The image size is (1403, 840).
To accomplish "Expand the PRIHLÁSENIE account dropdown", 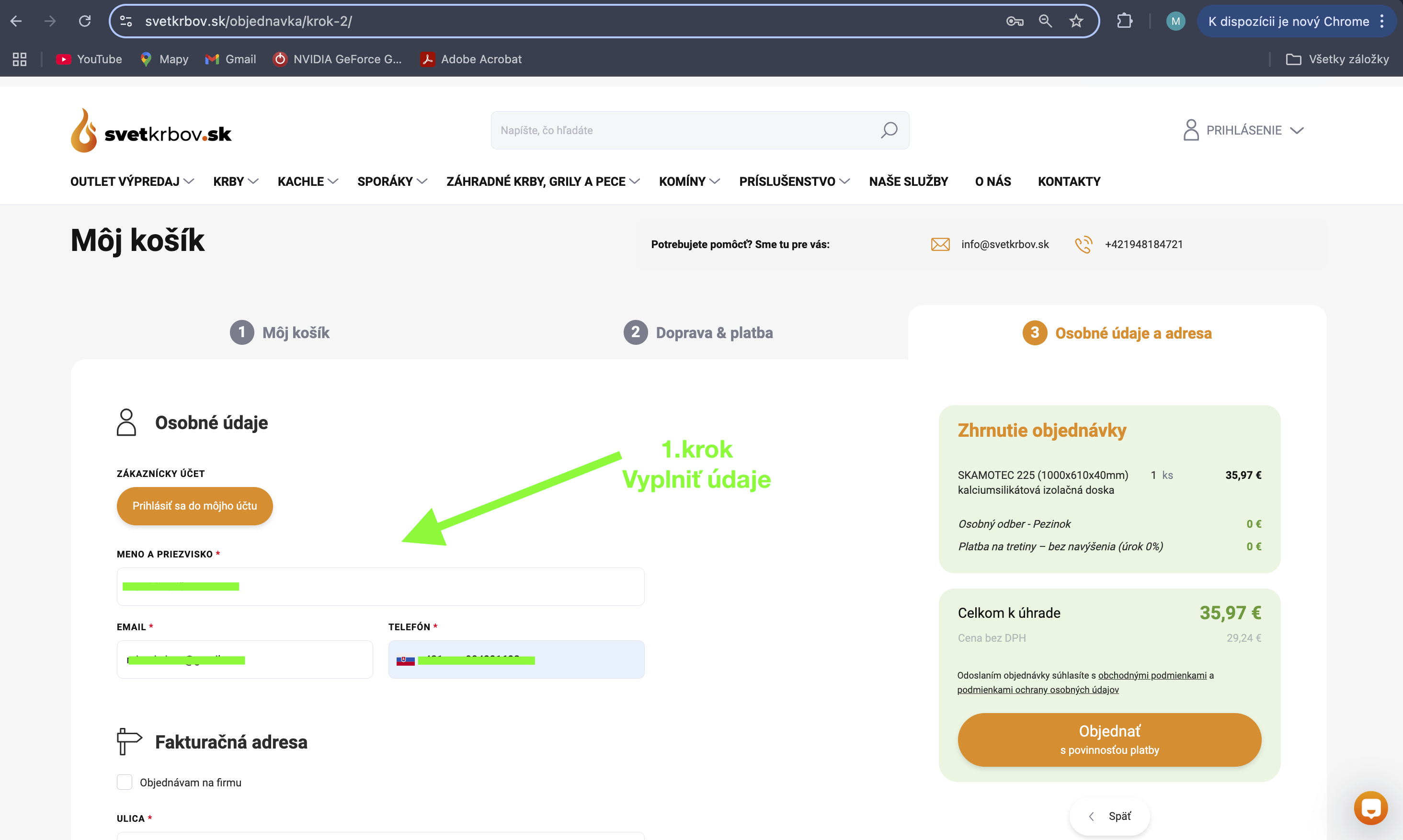I will coord(1243,130).
